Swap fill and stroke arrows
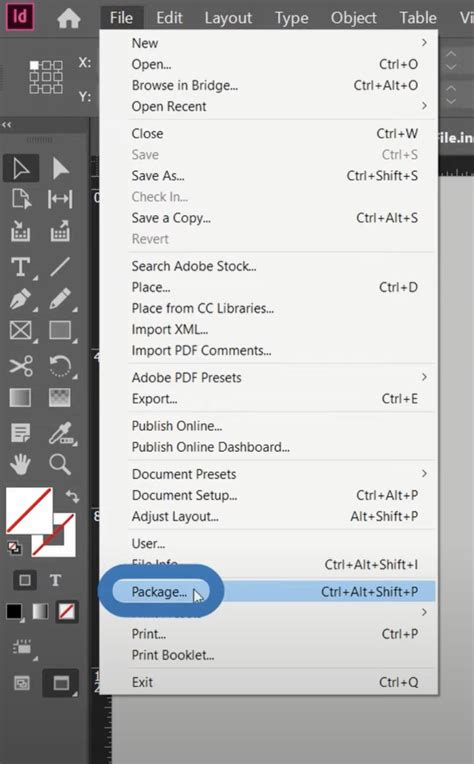474x764 pixels. (x=73, y=497)
